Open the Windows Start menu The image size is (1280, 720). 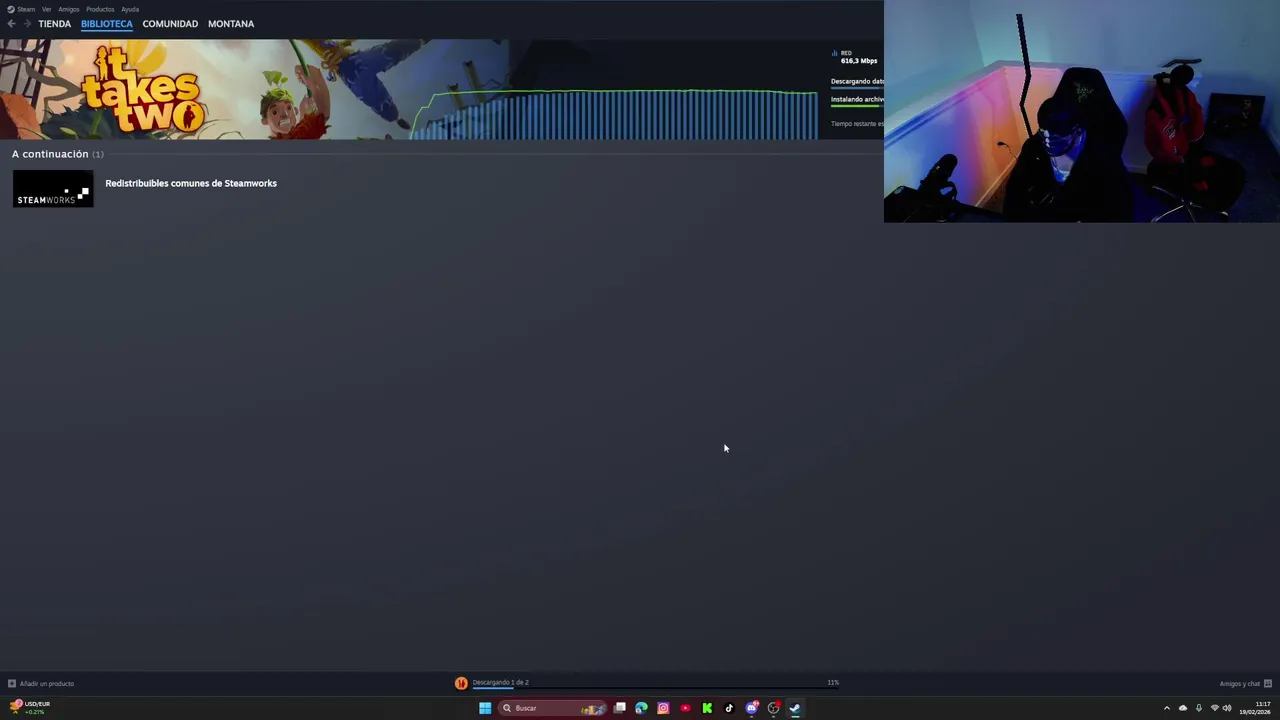coord(485,708)
